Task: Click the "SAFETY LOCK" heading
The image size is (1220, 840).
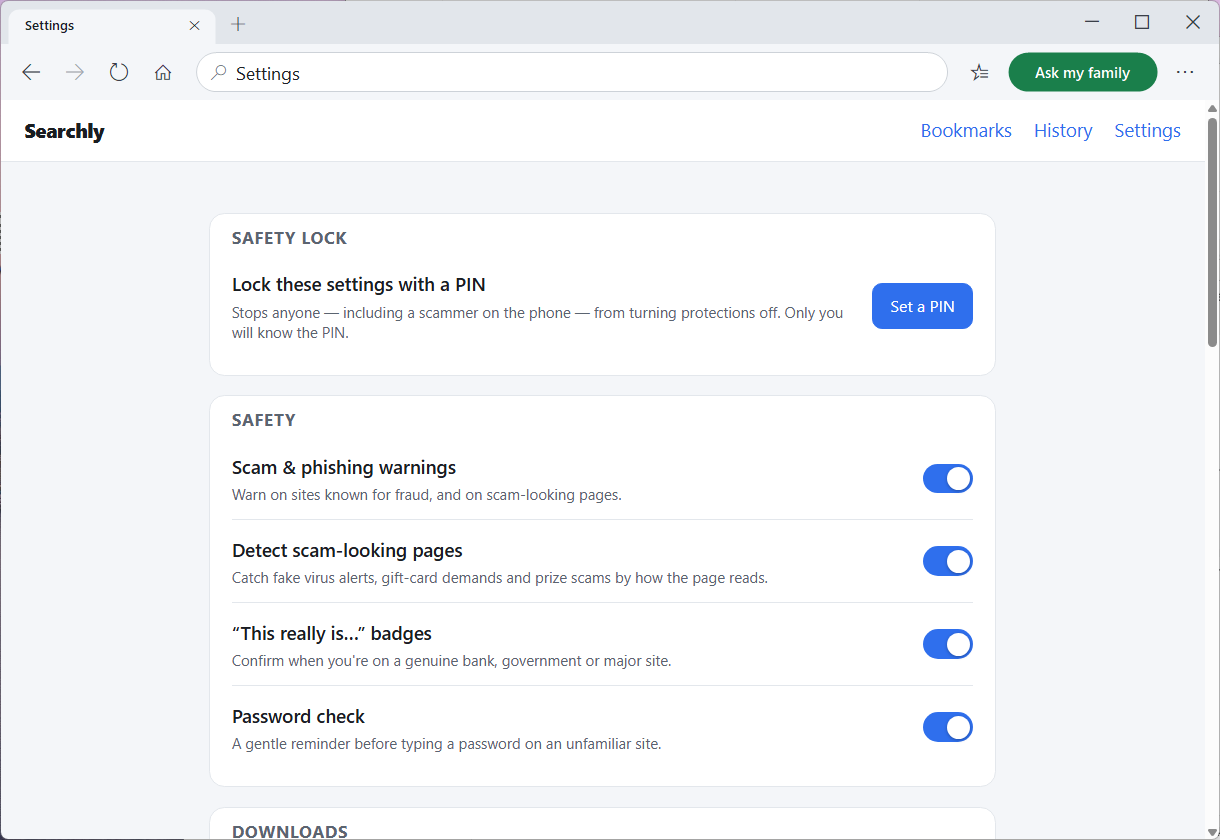Action: 290,238
